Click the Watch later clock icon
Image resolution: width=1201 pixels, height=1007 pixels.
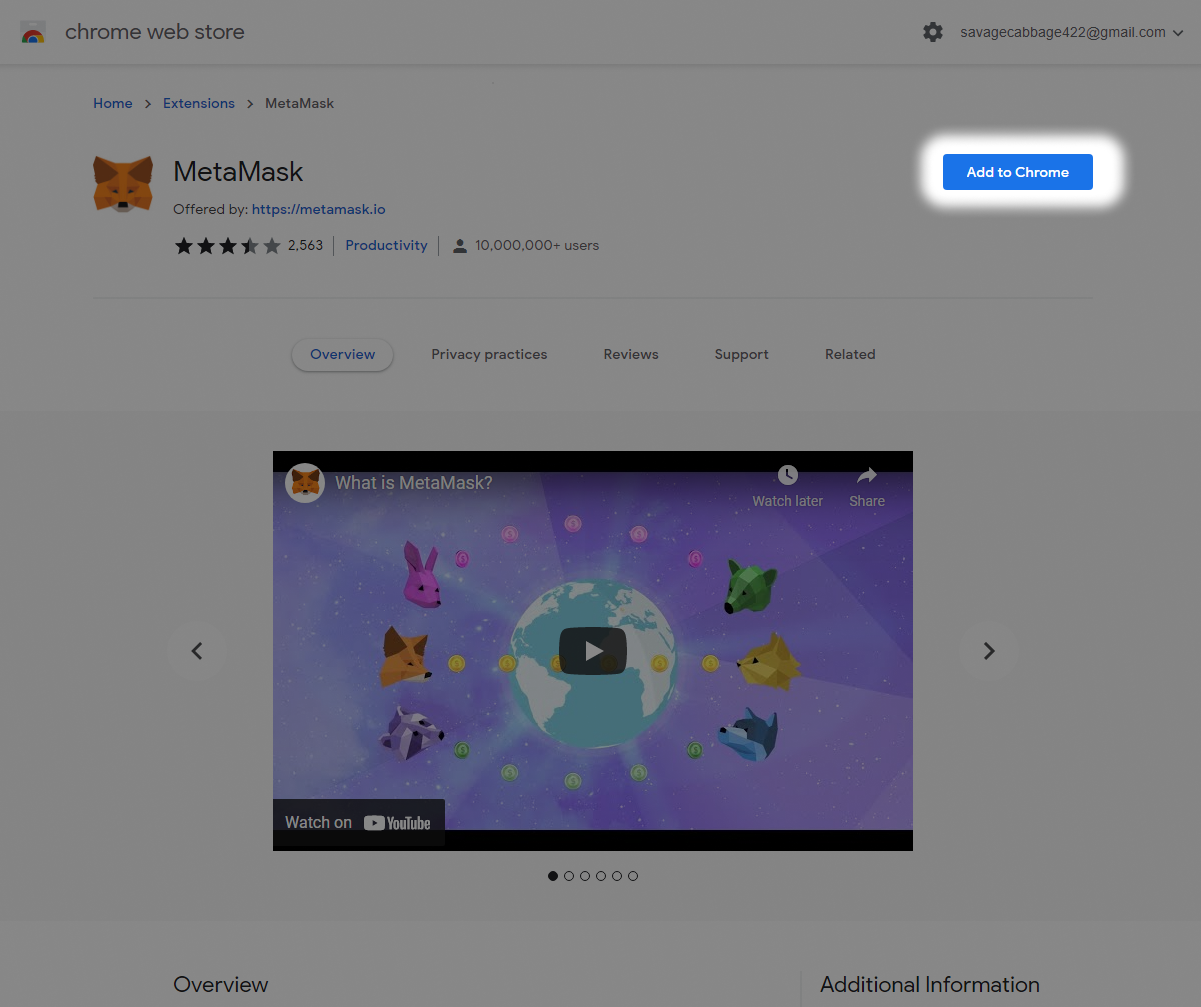[788, 476]
